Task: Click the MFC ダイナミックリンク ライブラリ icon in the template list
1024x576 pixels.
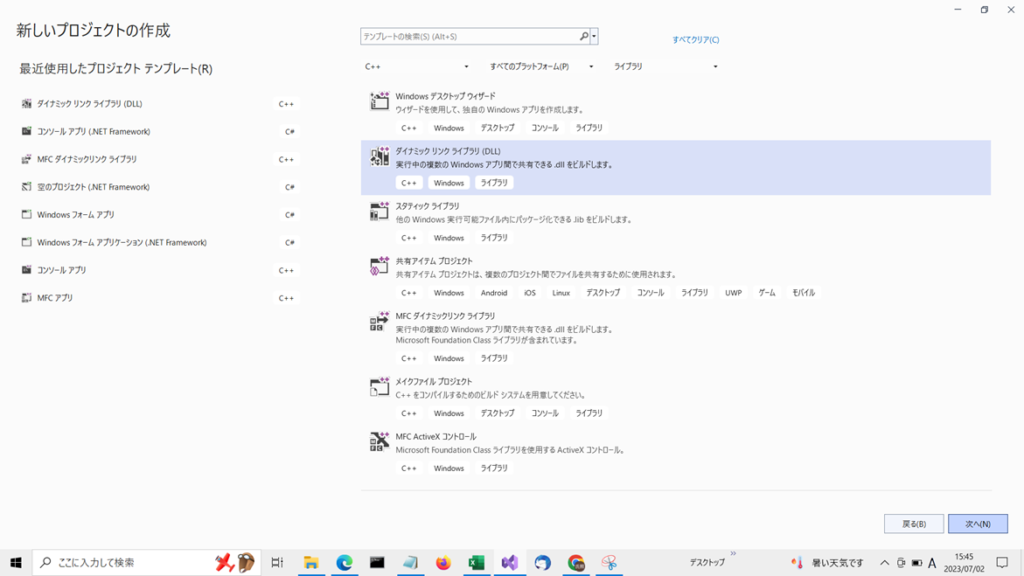Action: 379,321
